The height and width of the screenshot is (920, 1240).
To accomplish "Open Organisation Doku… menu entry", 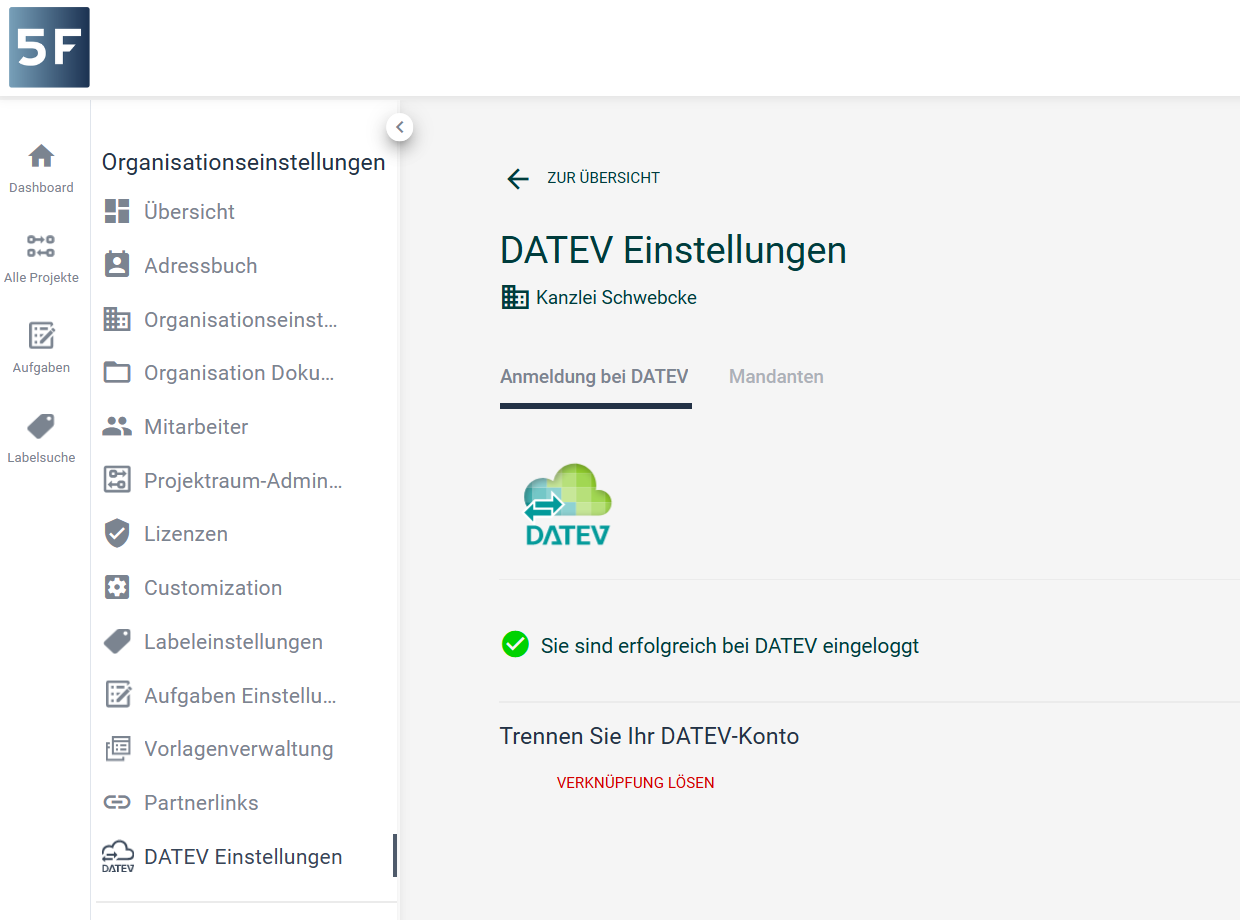I will (239, 373).
